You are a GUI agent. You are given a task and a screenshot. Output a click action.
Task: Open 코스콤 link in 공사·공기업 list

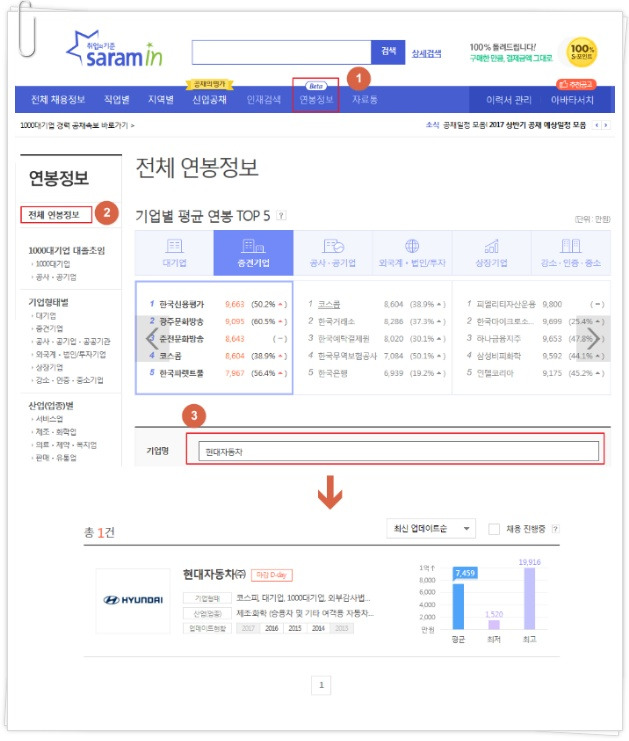[329, 304]
